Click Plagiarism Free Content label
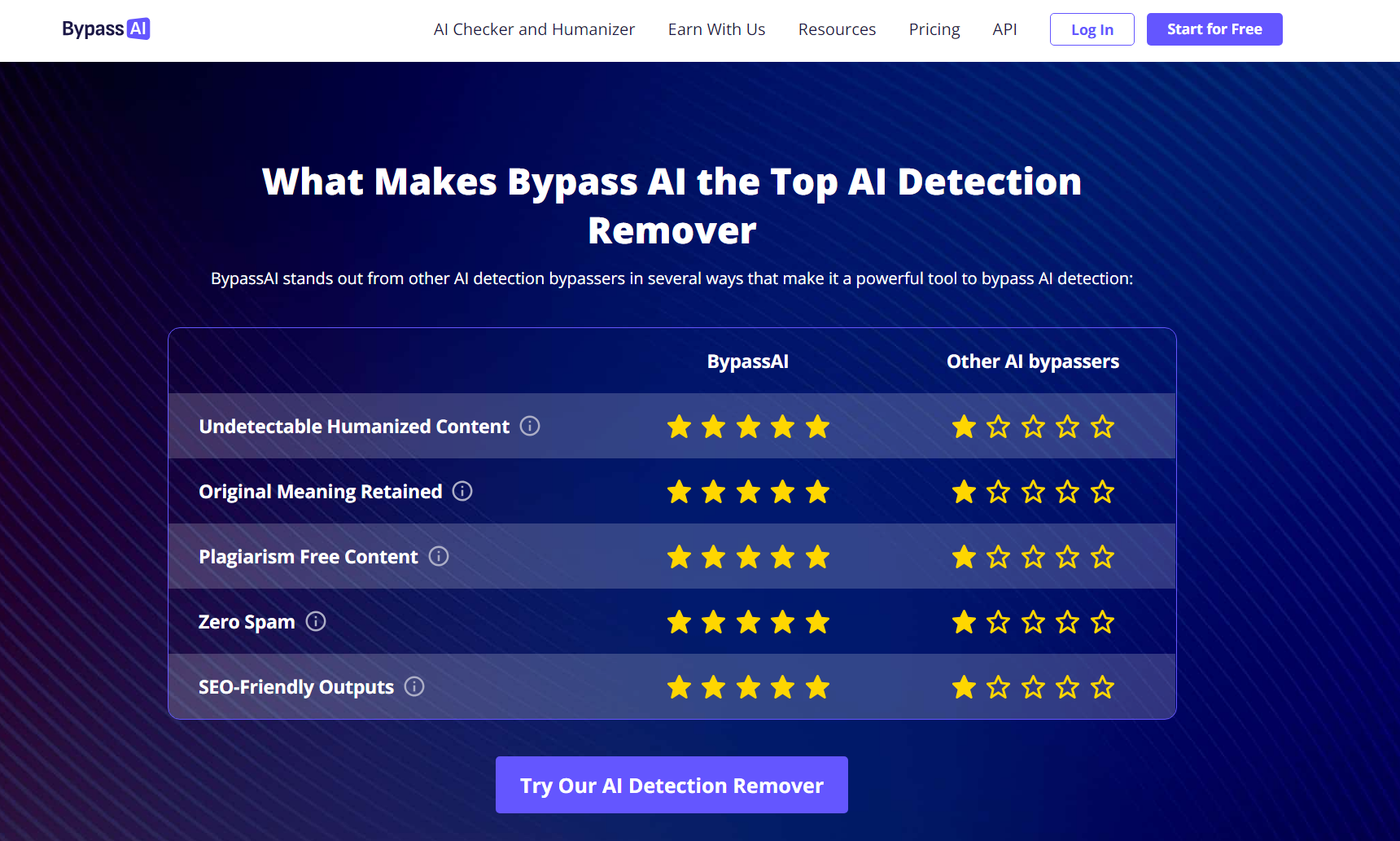 (308, 557)
